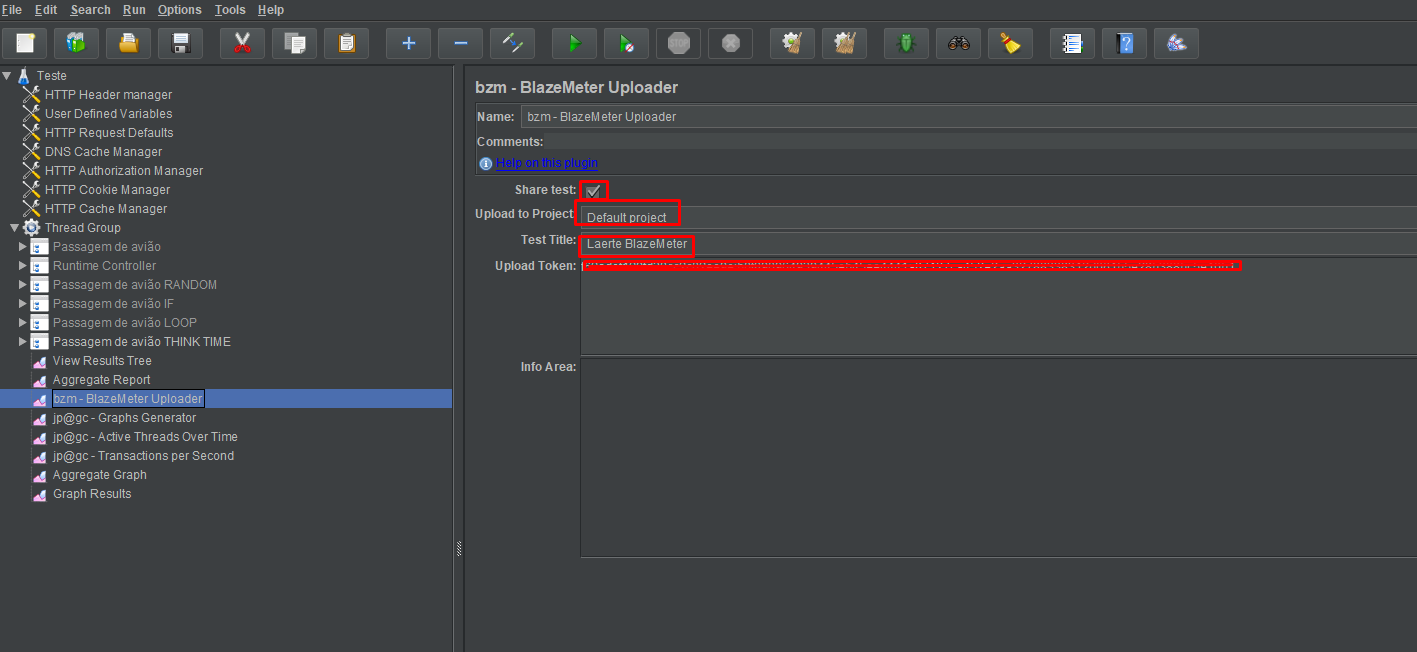
Task: Click the Test Title field
Action: [998, 244]
